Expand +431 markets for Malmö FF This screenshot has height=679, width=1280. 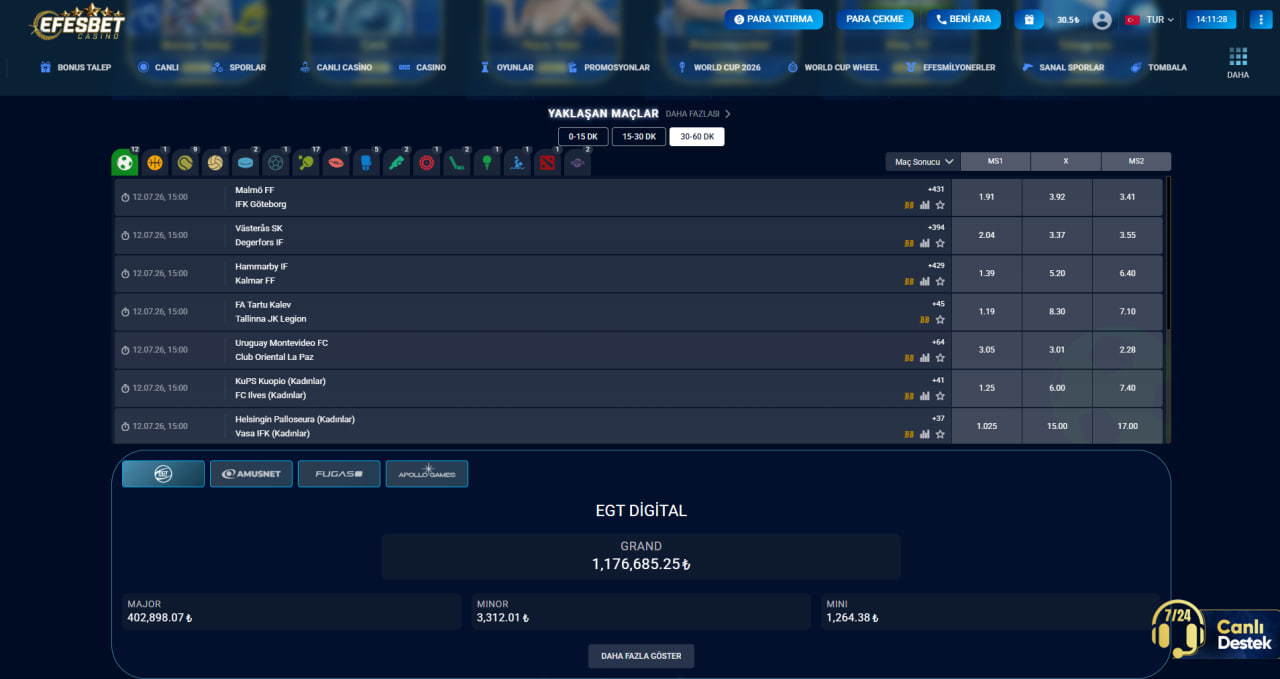936,189
